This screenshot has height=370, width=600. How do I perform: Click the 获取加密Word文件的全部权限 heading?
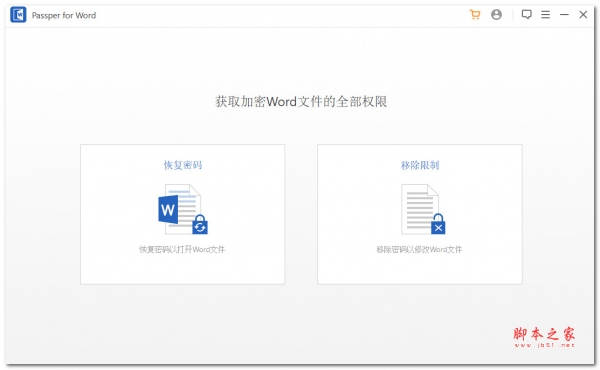[x=301, y=102]
